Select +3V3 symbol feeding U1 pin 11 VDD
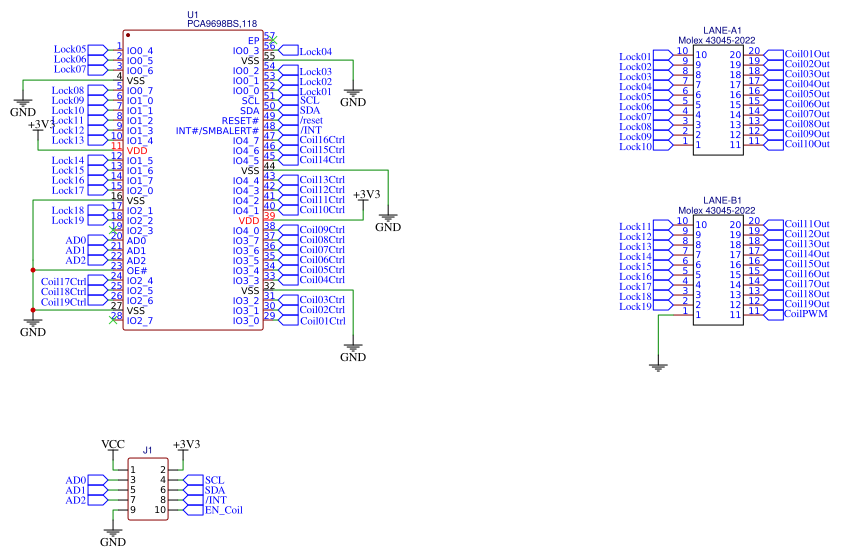 tap(40, 124)
